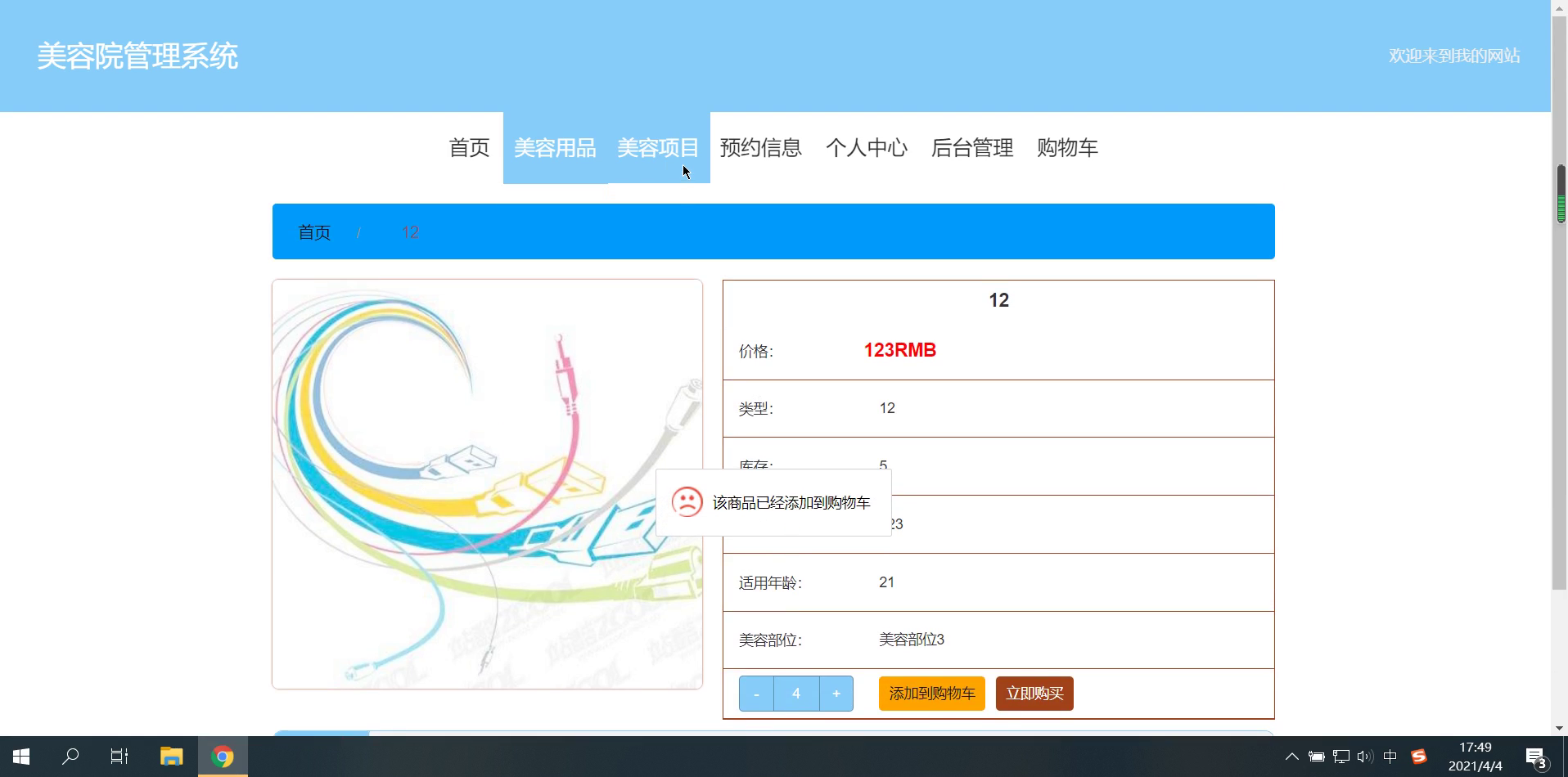Click the battery tray icon
This screenshot has width=1568, height=777.
tap(1316, 757)
